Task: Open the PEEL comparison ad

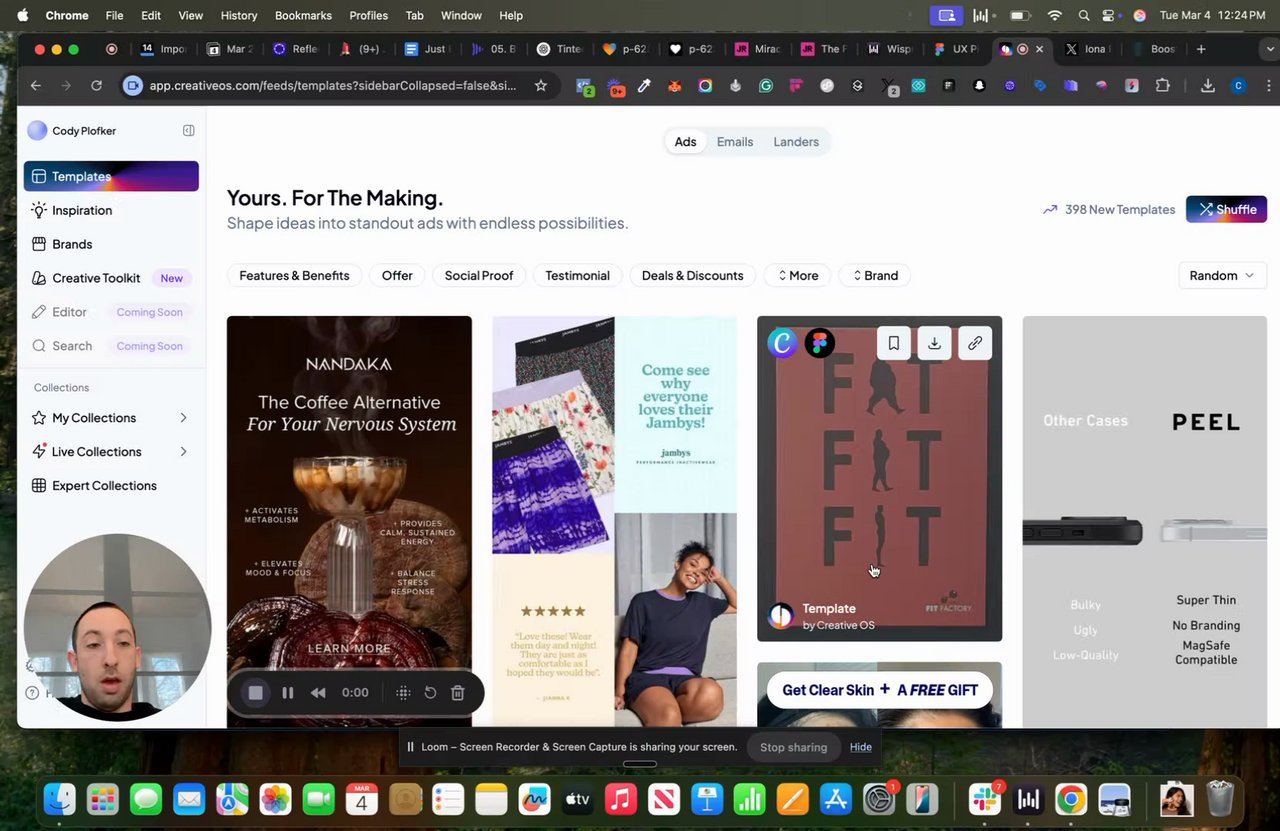Action: (x=1144, y=521)
